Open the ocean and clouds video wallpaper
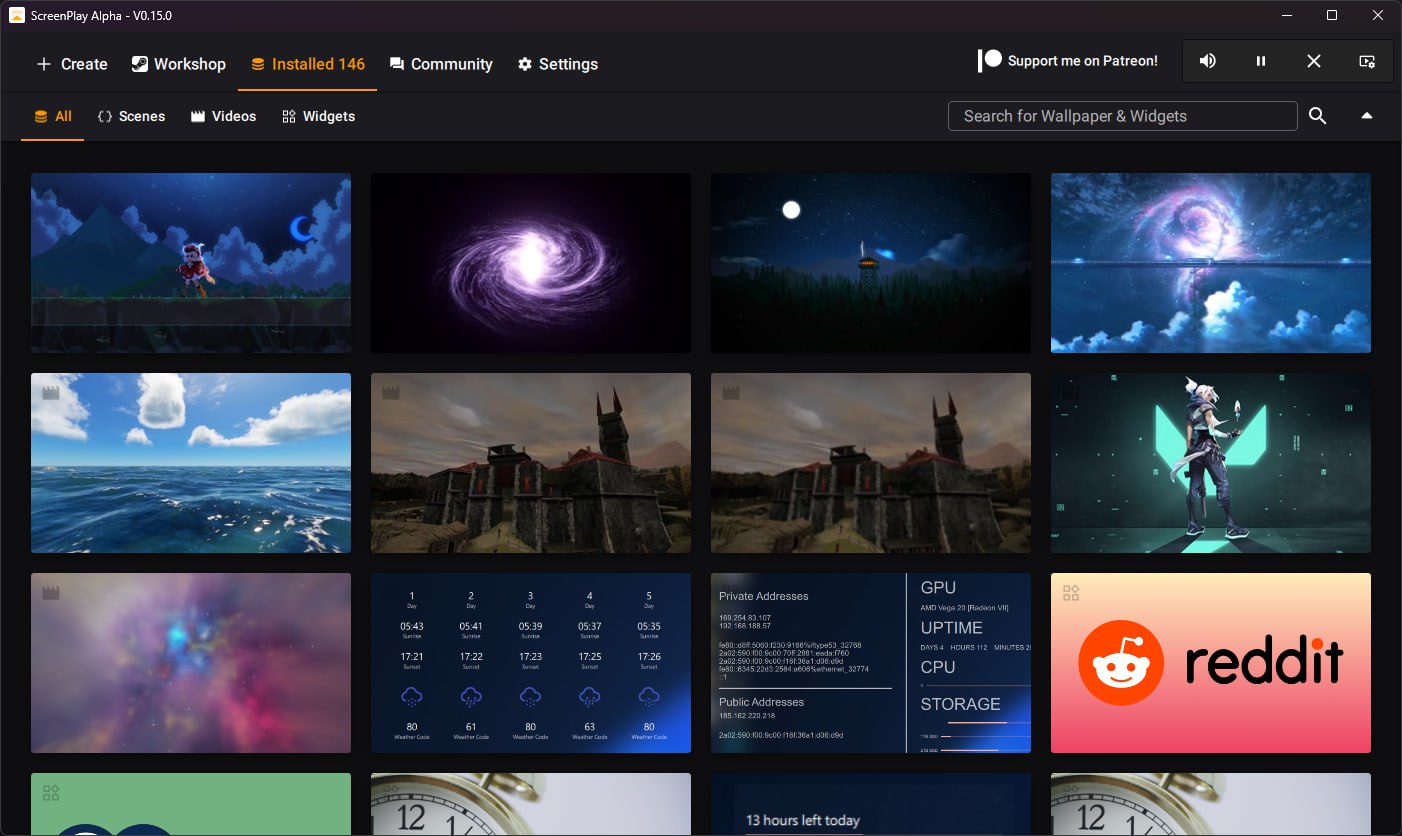This screenshot has height=836, width=1402. (190, 462)
